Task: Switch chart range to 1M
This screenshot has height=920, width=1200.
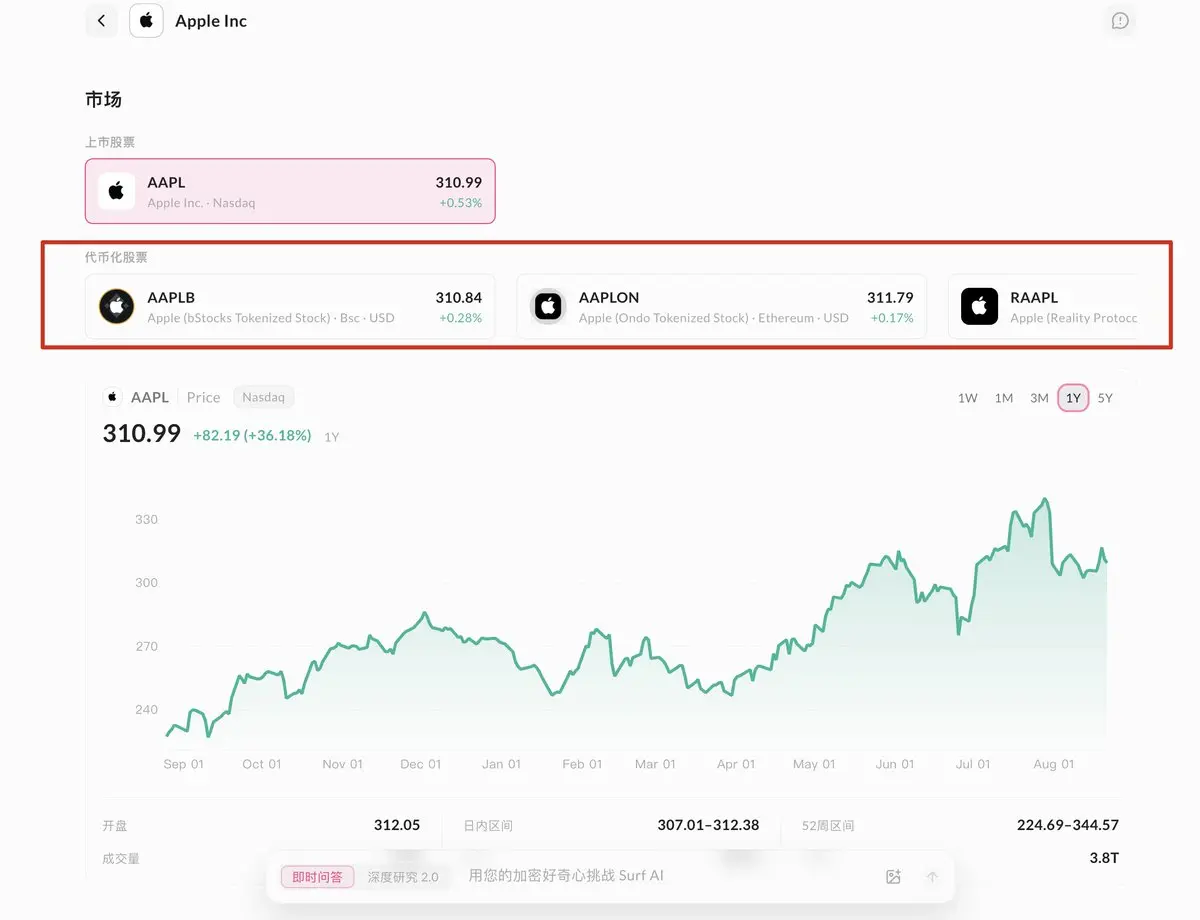Action: click(x=1003, y=398)
